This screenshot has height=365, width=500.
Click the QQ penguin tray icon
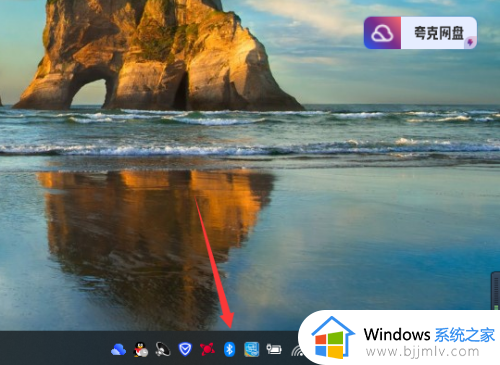pos(141,350)
